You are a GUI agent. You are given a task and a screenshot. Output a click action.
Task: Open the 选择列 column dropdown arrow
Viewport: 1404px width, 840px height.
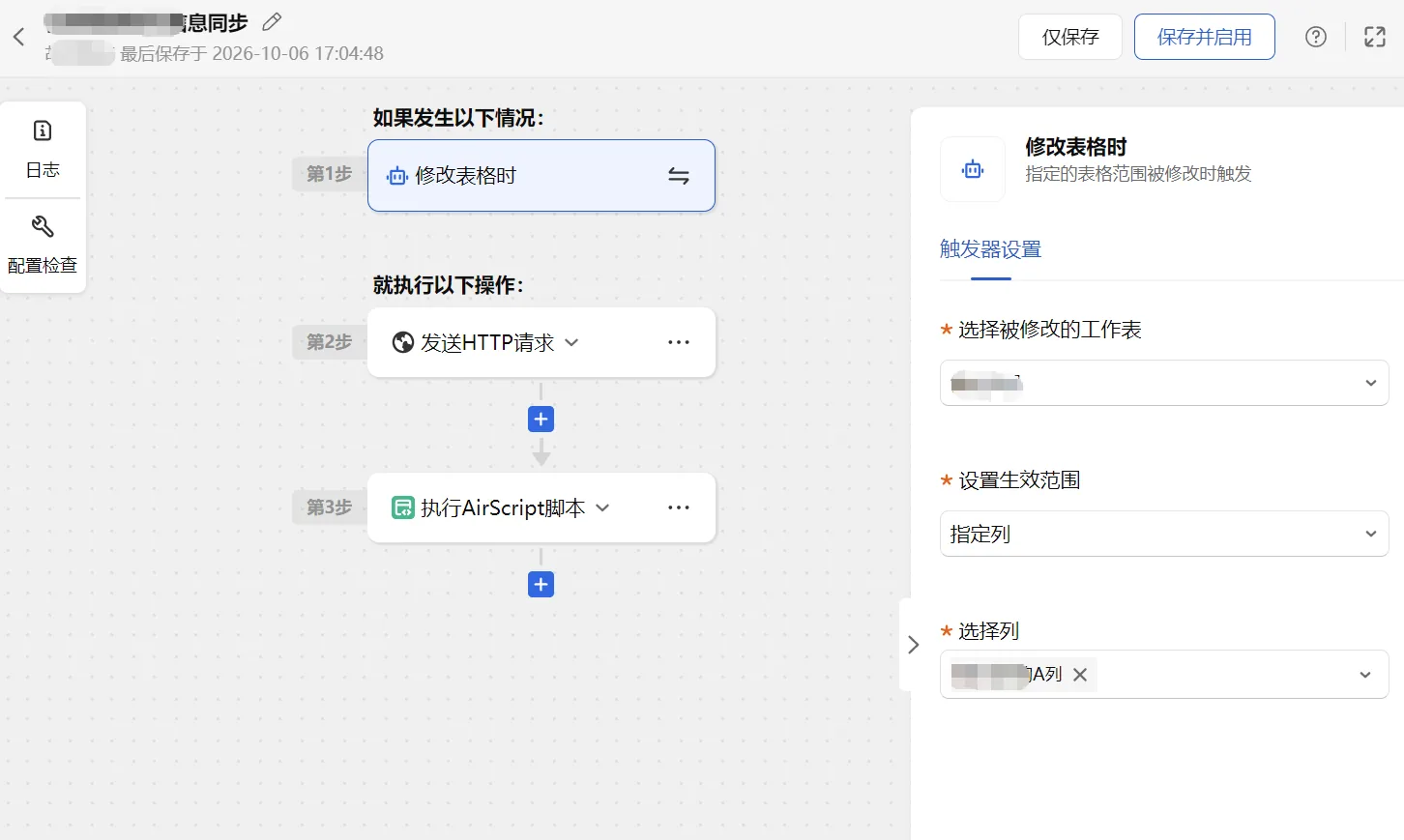(1365, 675)
